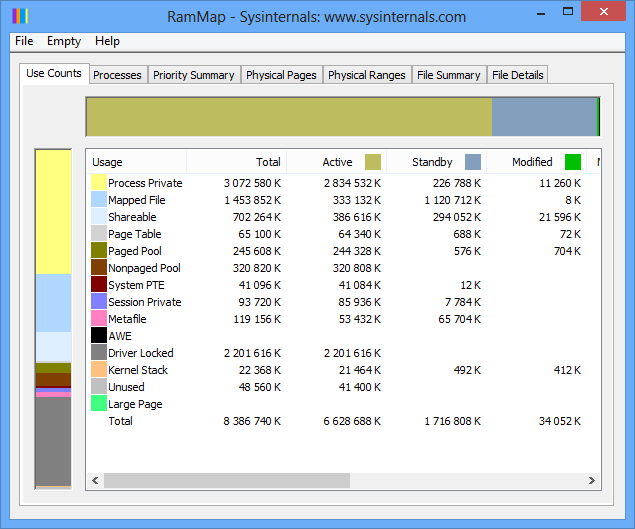Click Mapped File standby 1 120 712 K
The width and height of the screenshot is (635, 529).
(452, 200)
